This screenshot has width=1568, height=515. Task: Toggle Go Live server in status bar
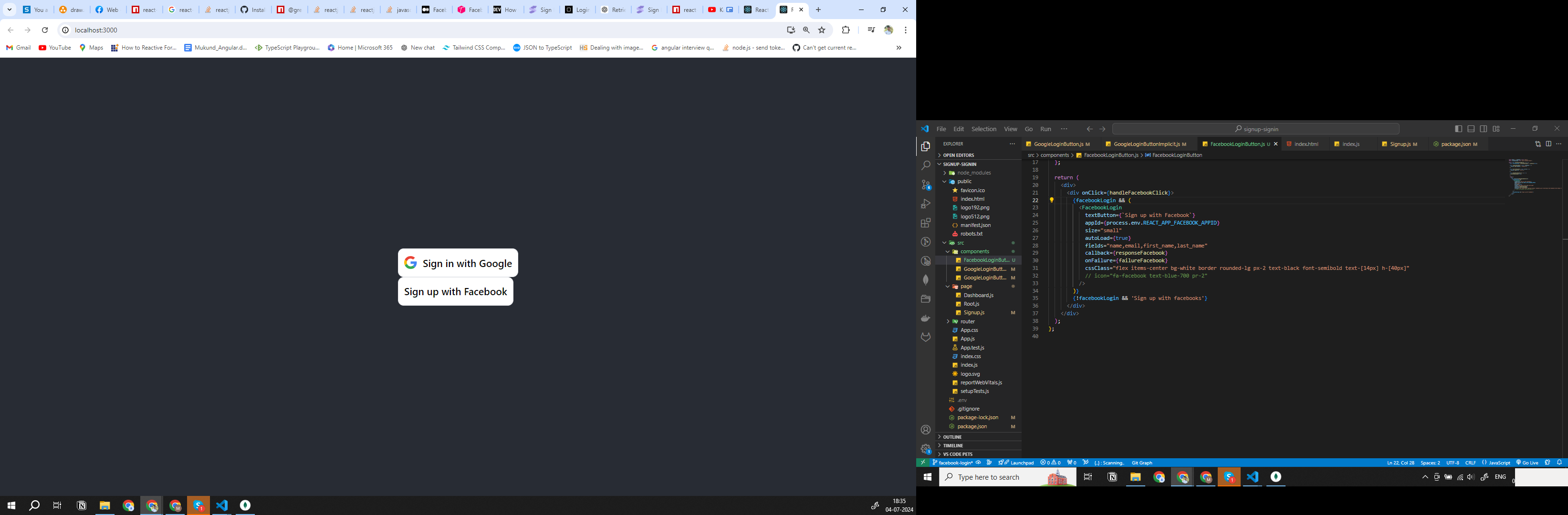click(1527, 463)
